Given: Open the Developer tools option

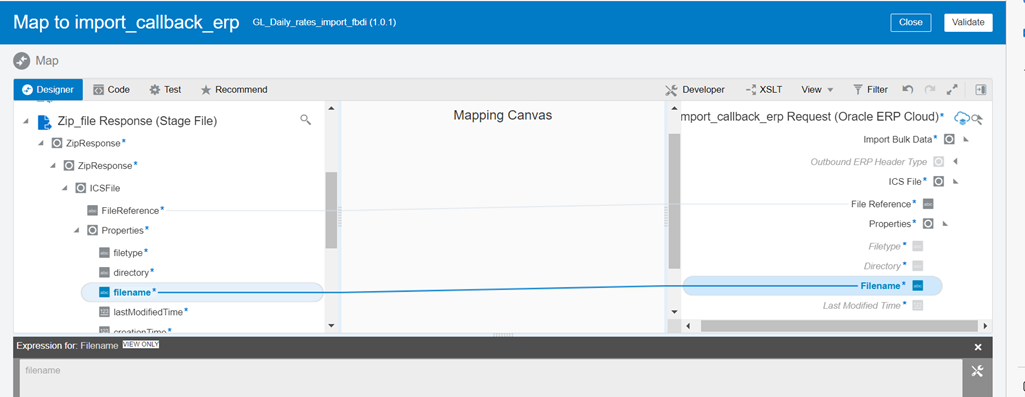Looking at the screenshot, I should point(694,90).
